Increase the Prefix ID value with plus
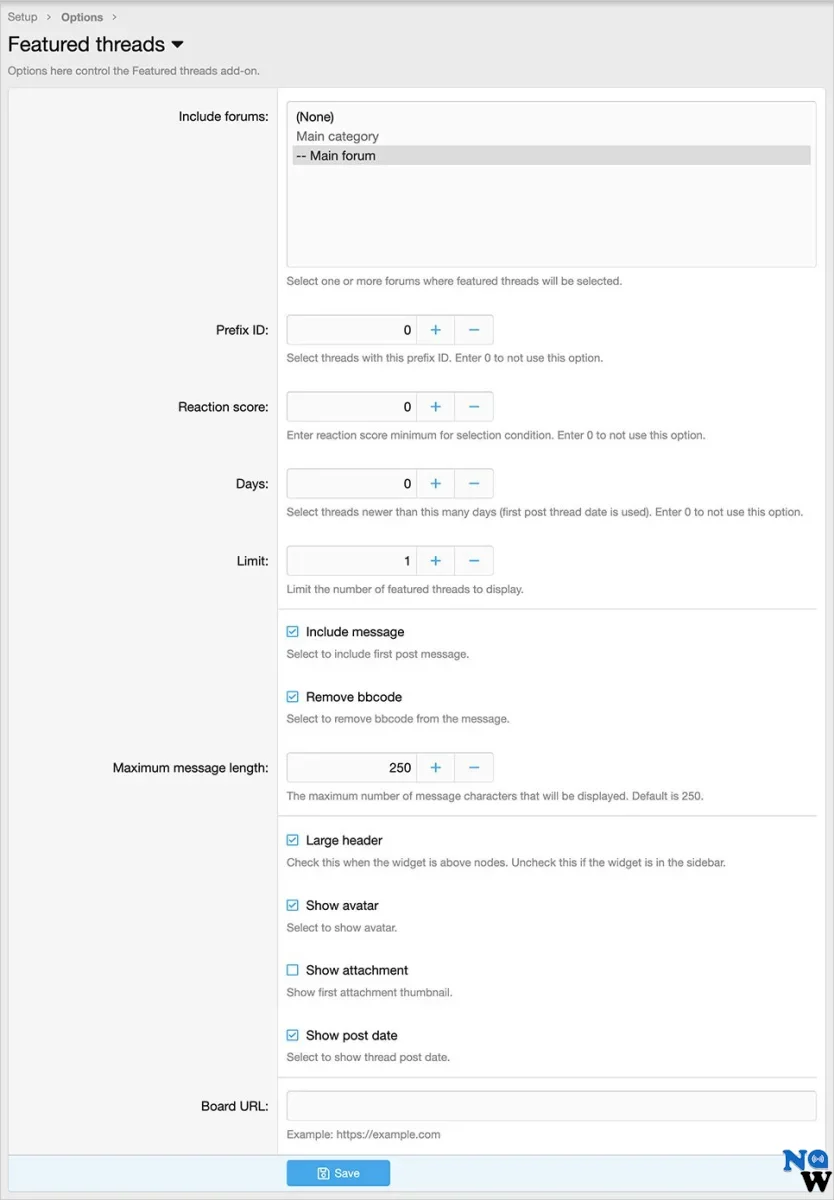 (435, 330)
